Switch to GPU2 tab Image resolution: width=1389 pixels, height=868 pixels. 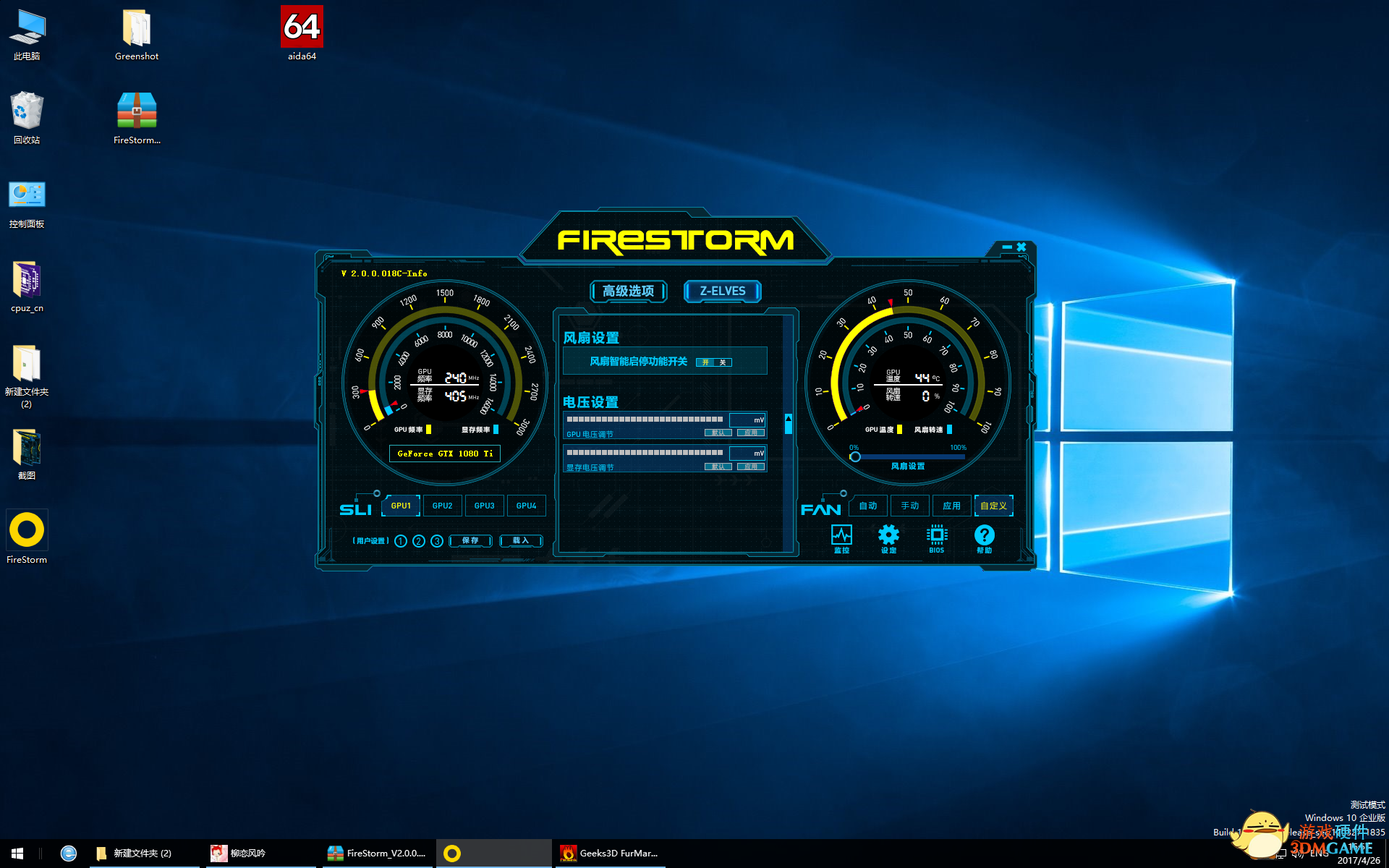(x=443, y=506)
